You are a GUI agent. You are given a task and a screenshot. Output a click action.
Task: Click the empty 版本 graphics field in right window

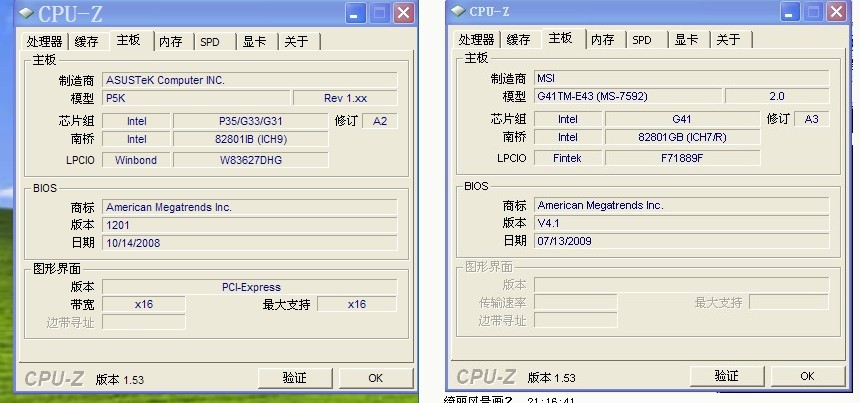click(x=682, y=285)
